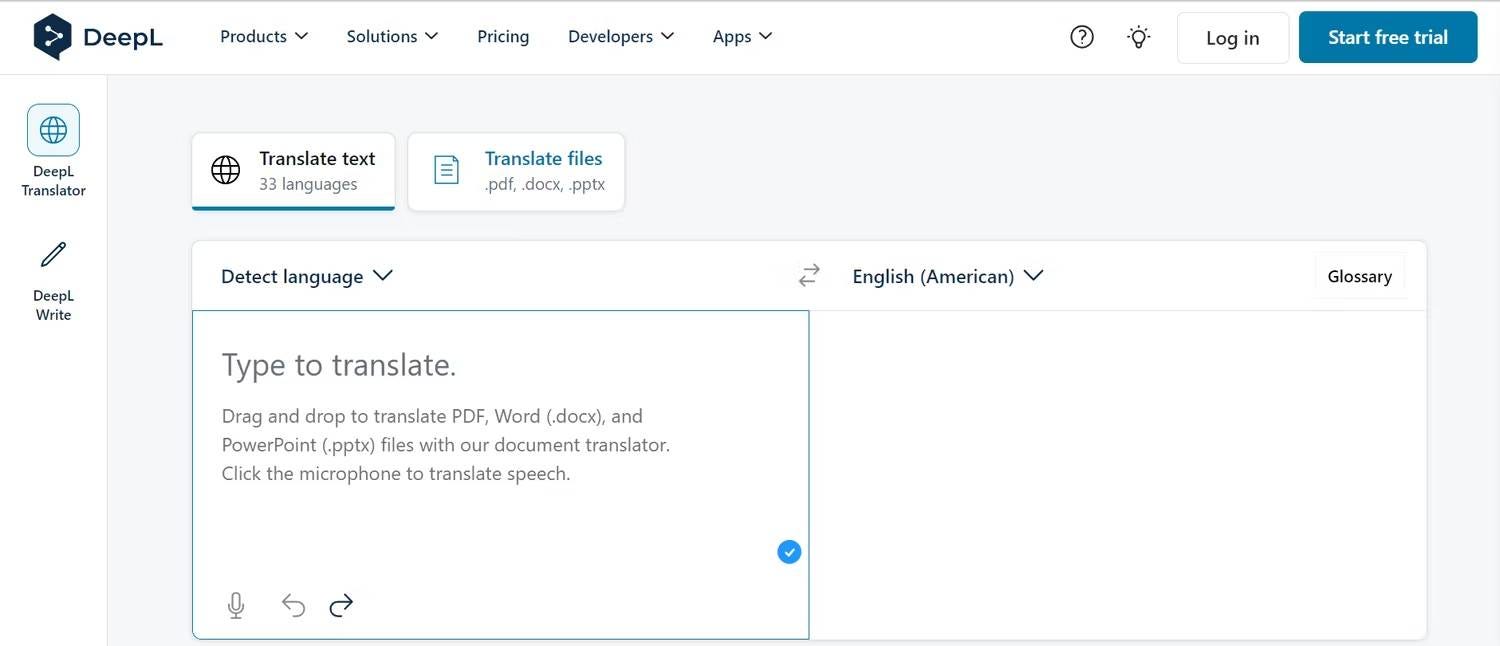Toggle the lightbulb theme icon
This screenshot has height=646, width=1500.
(x=1138, y=37)
